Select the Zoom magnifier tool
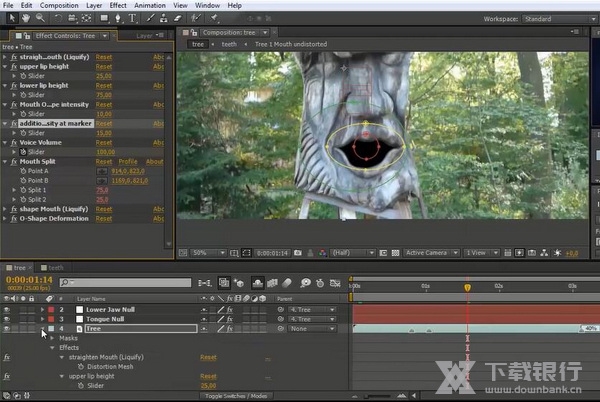Screen dimensions: 600x402 39,18
